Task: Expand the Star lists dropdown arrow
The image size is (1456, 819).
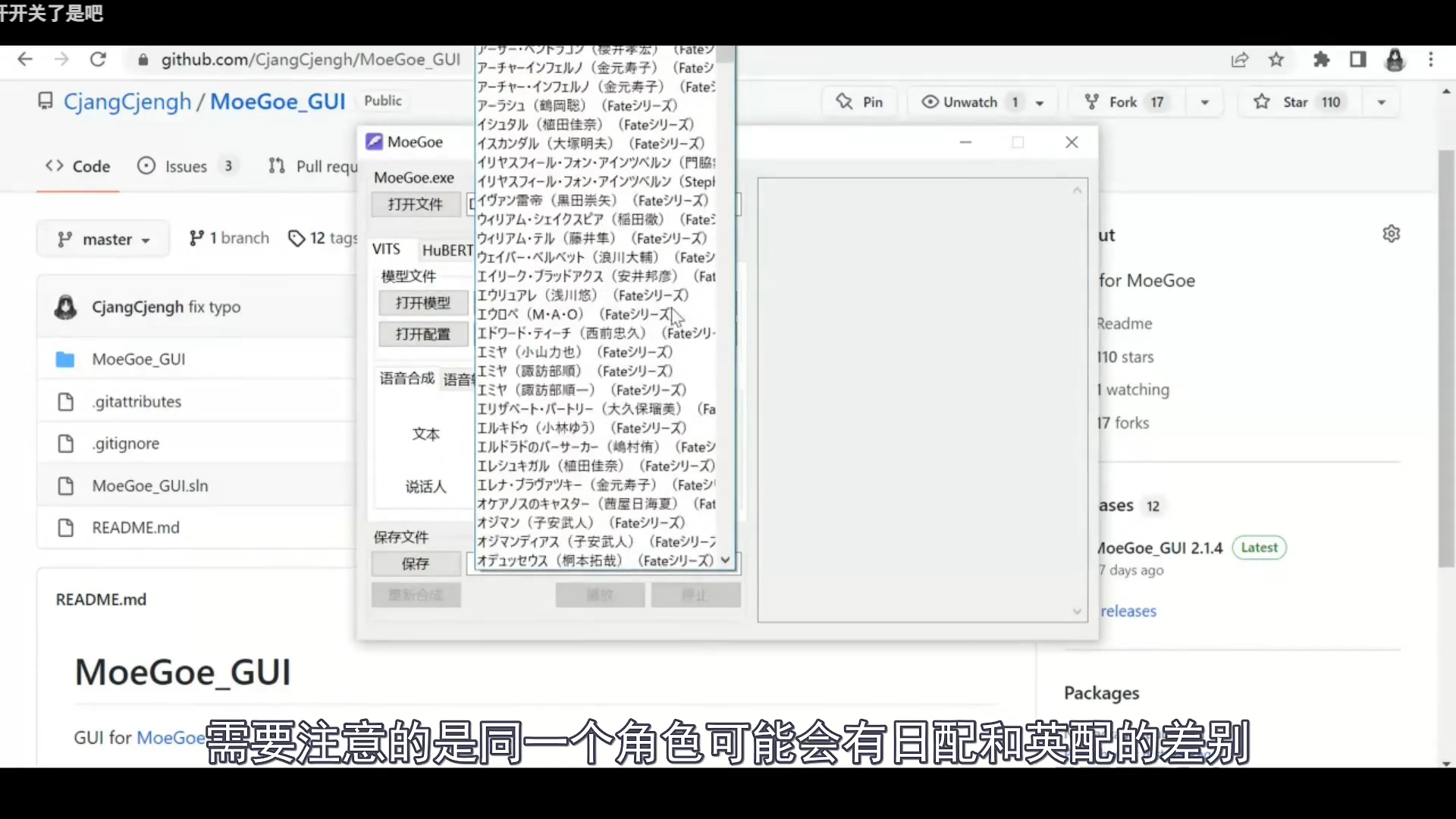Action: pos(1381,102)
